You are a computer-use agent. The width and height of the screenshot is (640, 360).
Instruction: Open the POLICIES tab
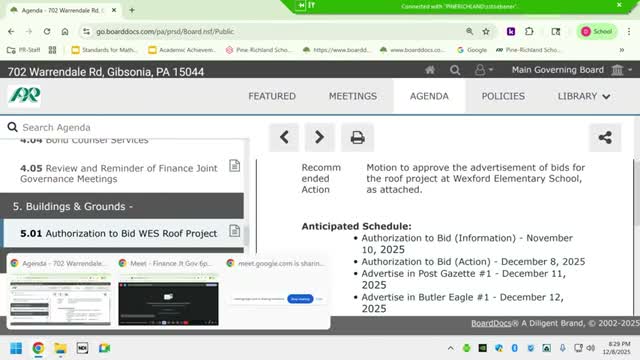pos(503,96)
